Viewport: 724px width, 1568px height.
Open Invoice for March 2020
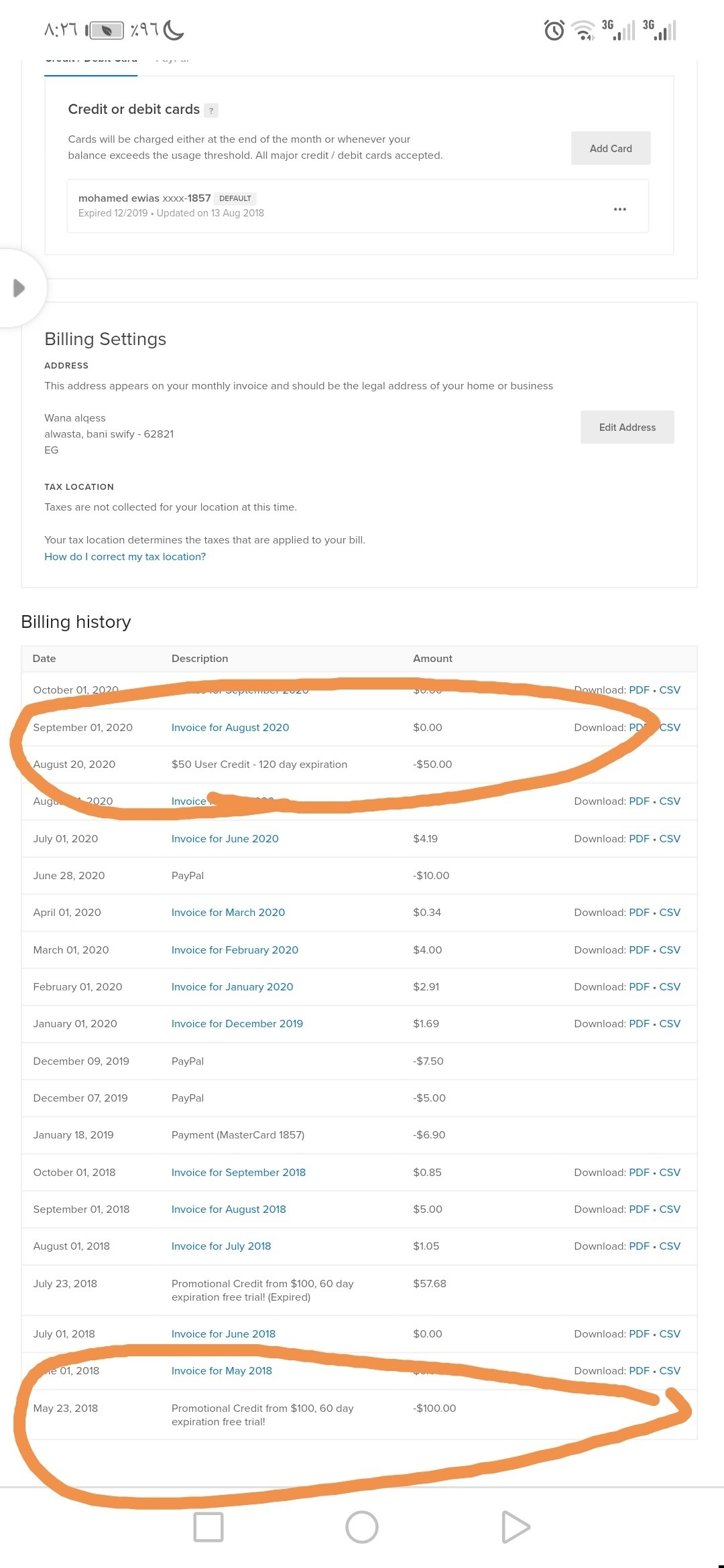pyautogui.click(x=228, y=912)
